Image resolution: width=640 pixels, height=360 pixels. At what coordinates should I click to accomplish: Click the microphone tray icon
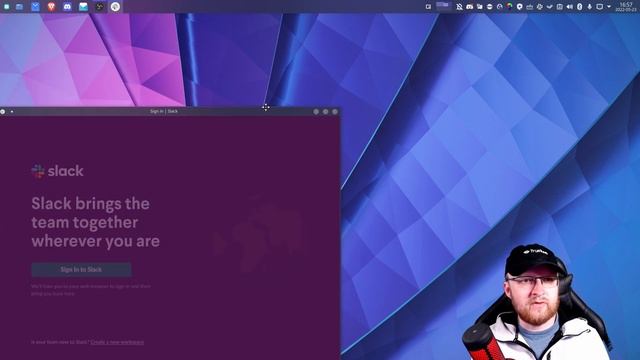tap(589, 7)
